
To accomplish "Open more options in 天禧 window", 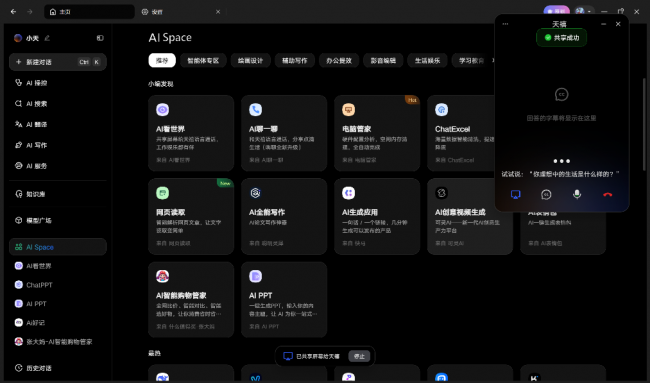I will (505, 24).
